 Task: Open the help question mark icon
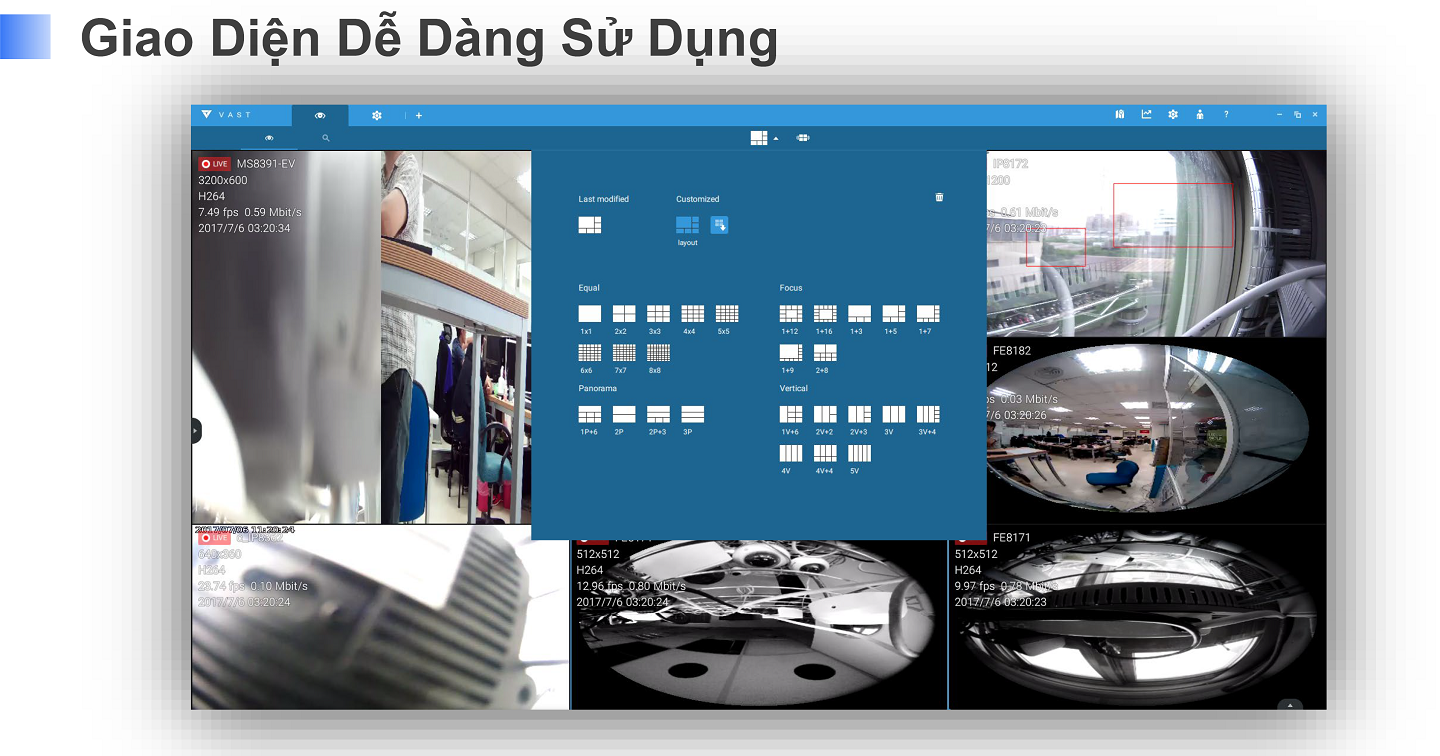[x=1226, y=115]
